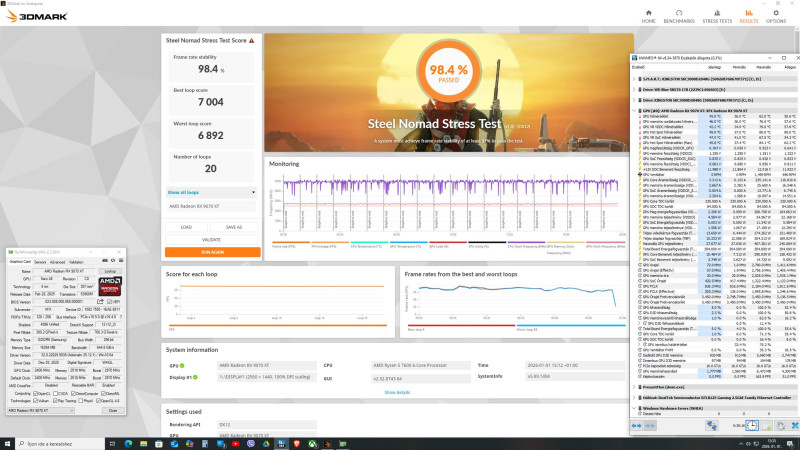
Task: Click the green GPU status check icon
Action: (x=182, y=366)
